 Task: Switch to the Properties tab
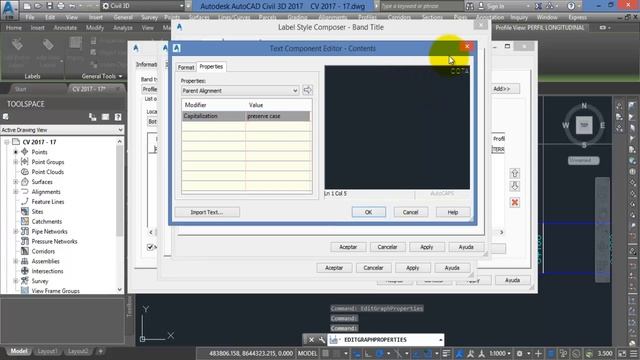tap(211, 66)
